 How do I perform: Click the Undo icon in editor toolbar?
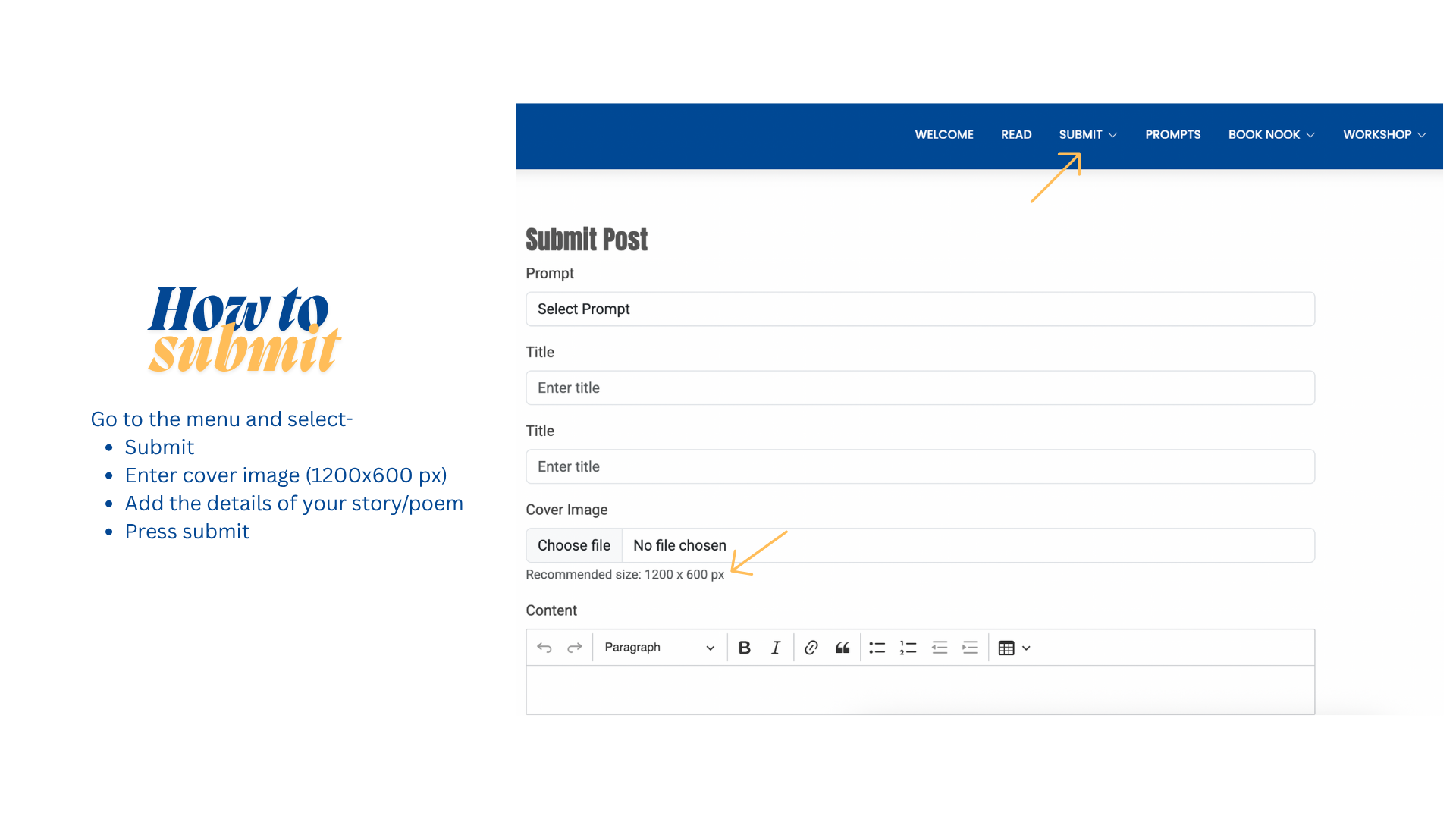(544, 648)
